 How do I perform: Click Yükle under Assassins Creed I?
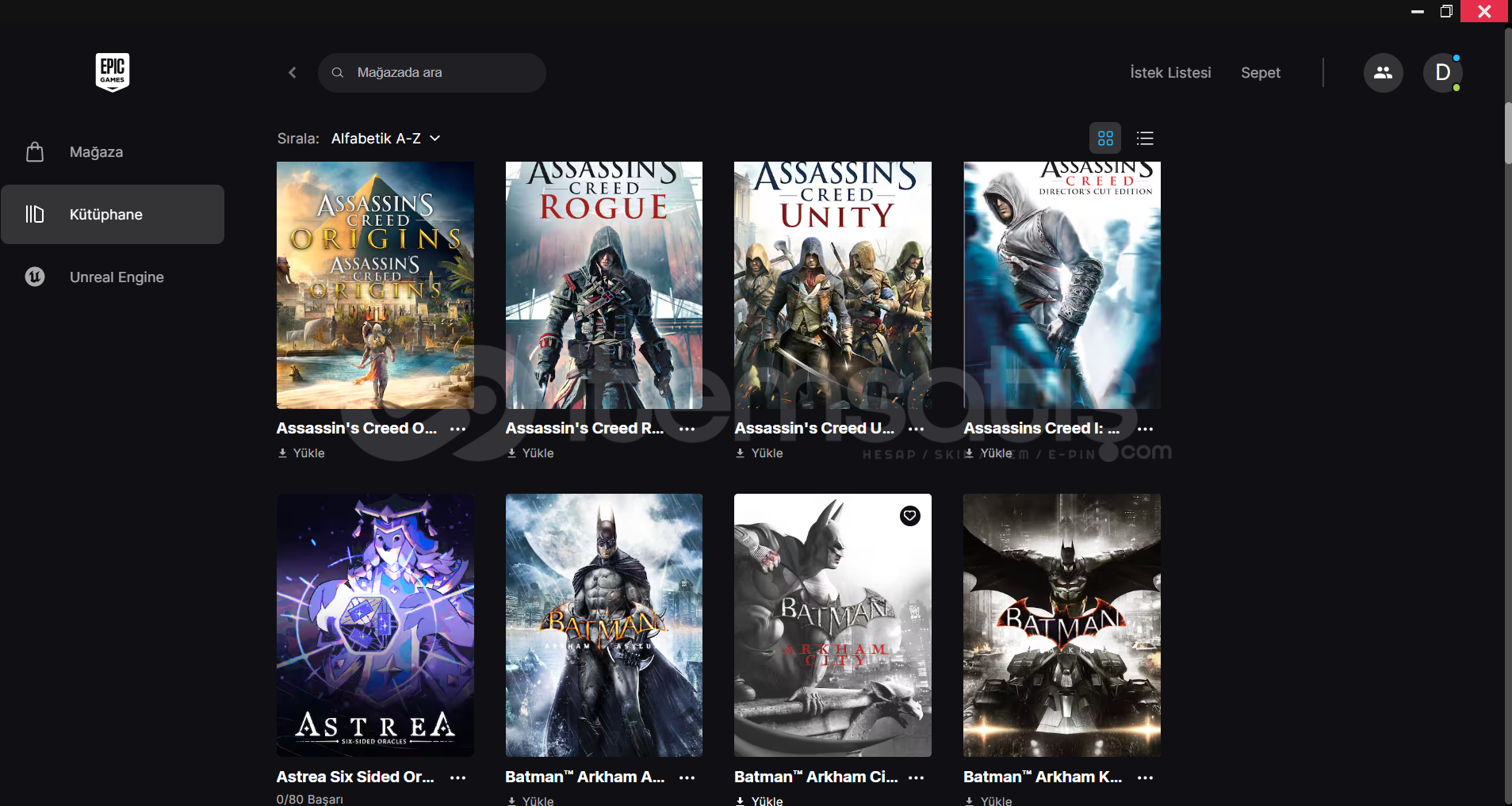pos(989,453)
